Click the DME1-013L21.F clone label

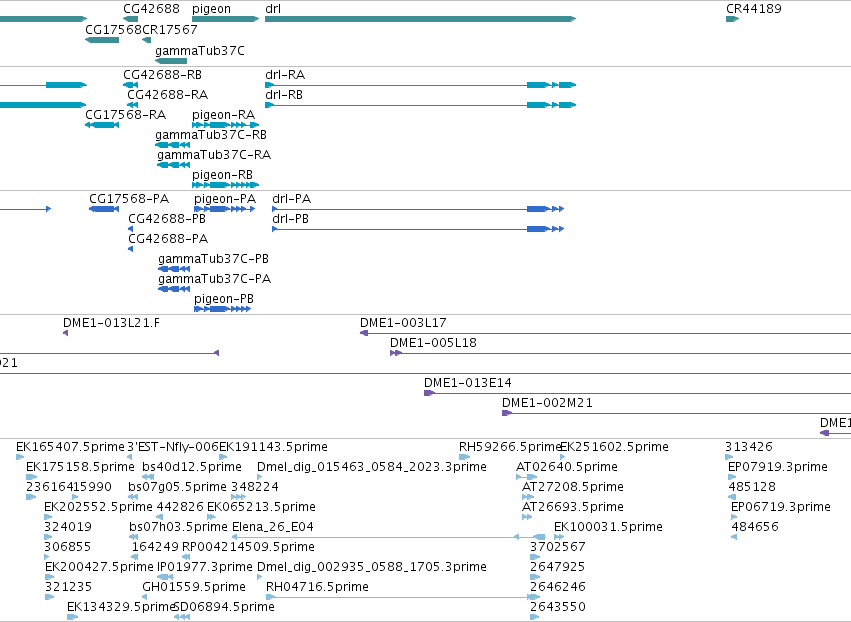pyautogui.click(x=111, y=323)
